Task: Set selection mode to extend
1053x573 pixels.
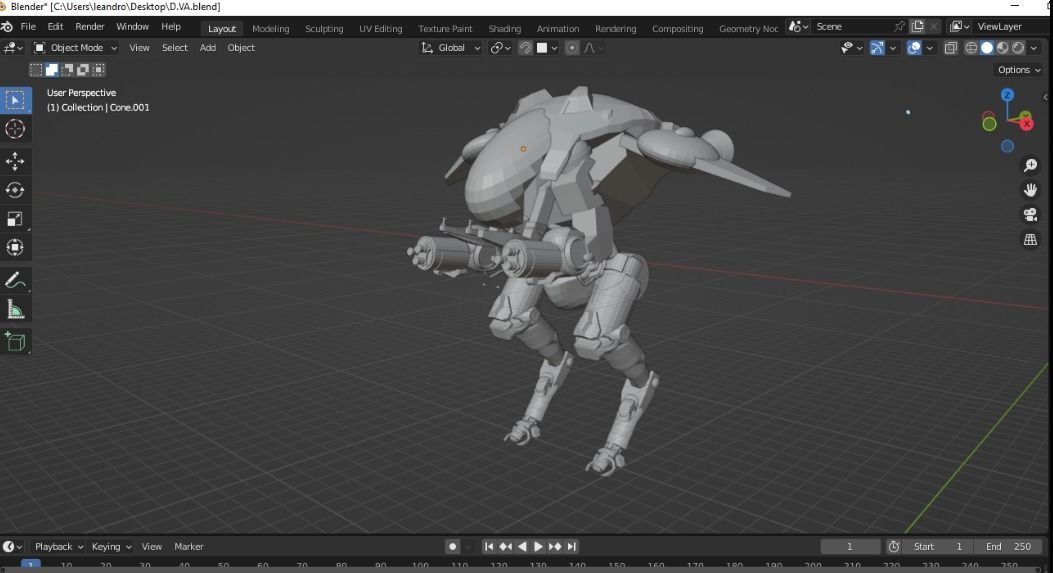Action: [x=52, y=70]
